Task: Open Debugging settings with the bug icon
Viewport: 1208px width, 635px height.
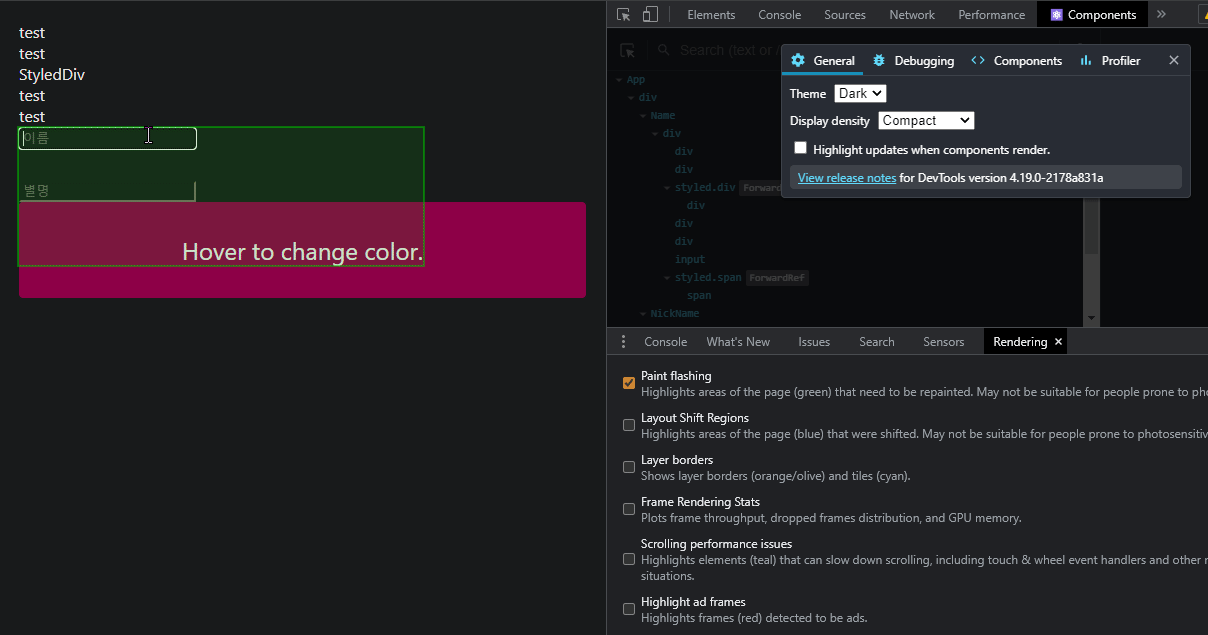Action: pyautogui.click(x=879, y=61)
